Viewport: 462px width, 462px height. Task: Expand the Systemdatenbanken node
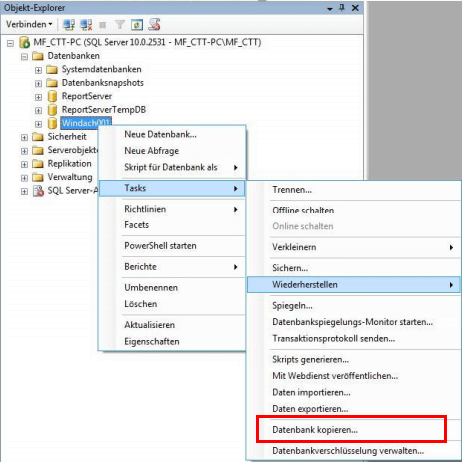pyautogui.click(x=38, y=70)
